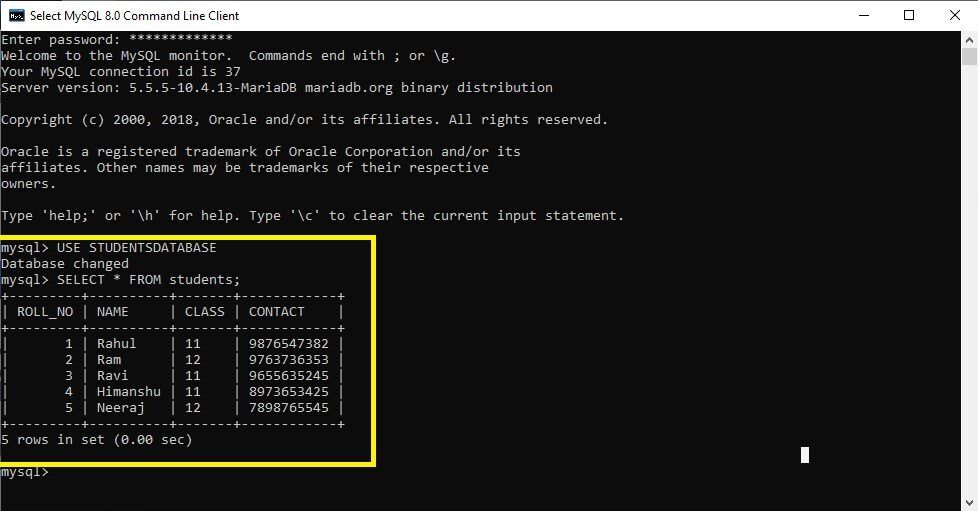Screen dimensions: 978x511
Task: Click the ROLL_NO column header
Action: (45, 312)
